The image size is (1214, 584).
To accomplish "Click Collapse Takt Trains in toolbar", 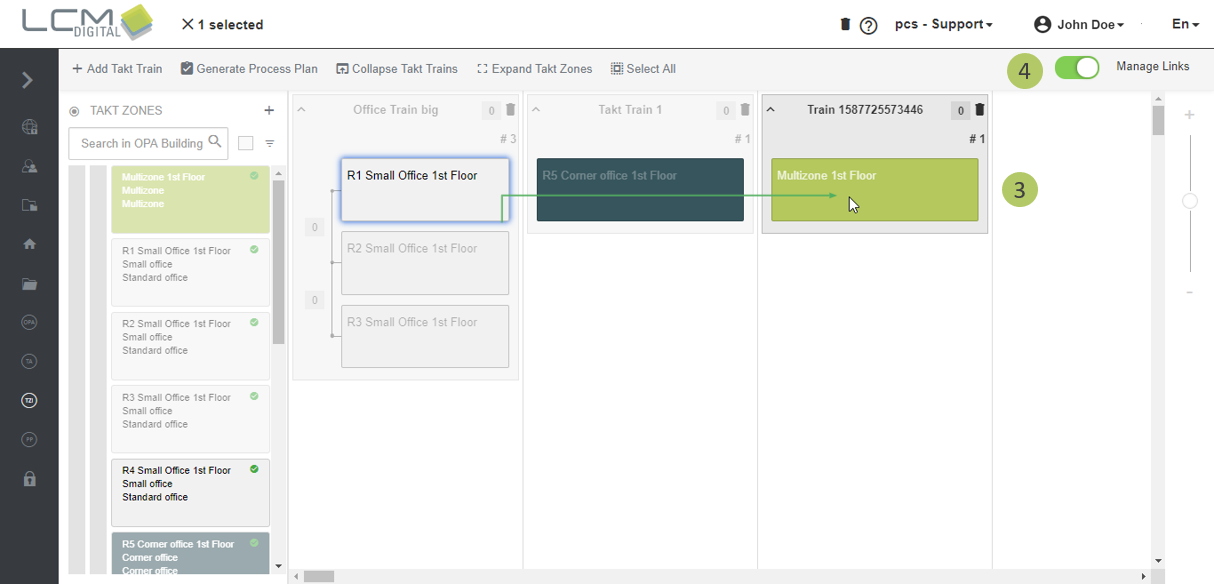I will (x=397, y=69).
